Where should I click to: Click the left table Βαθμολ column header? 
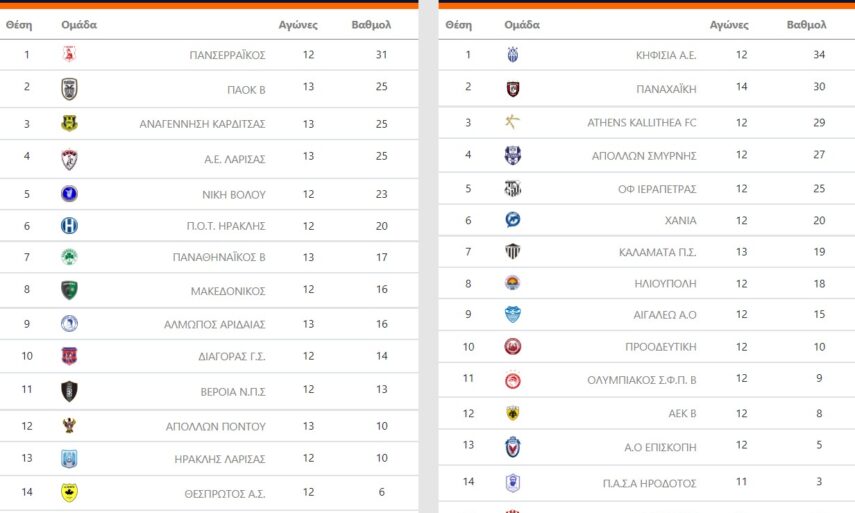[x=371, y=24]
